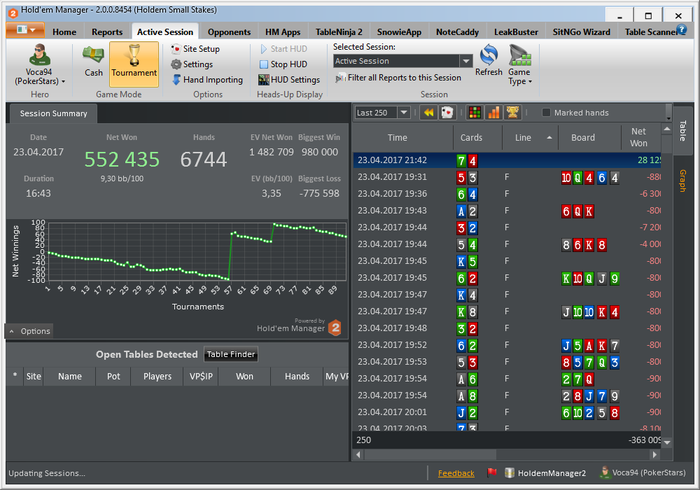Switch to the vertical Table side tab
700x490 pixels.
click(682, 130)
